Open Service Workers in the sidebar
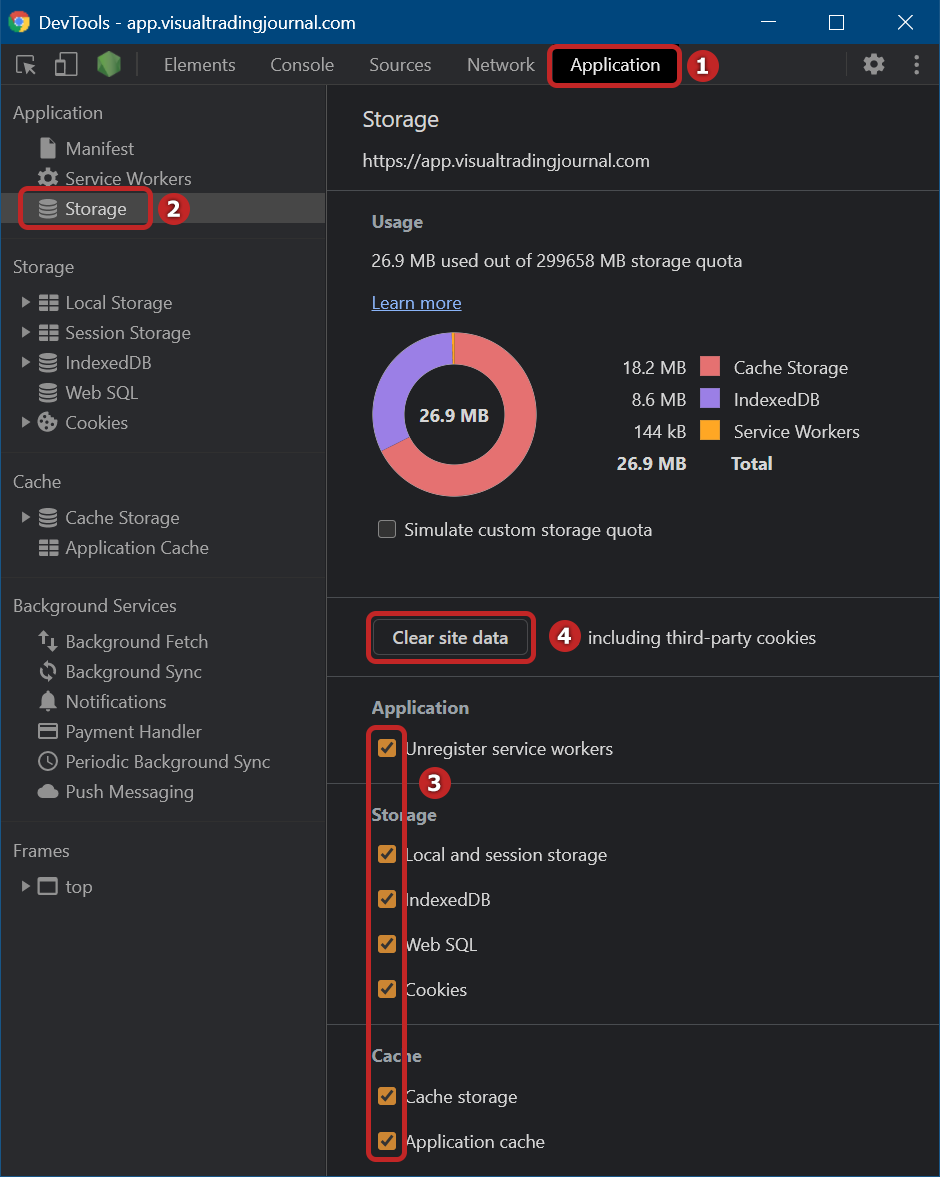Screen dimensions: 940x1177 coord(128,179)
